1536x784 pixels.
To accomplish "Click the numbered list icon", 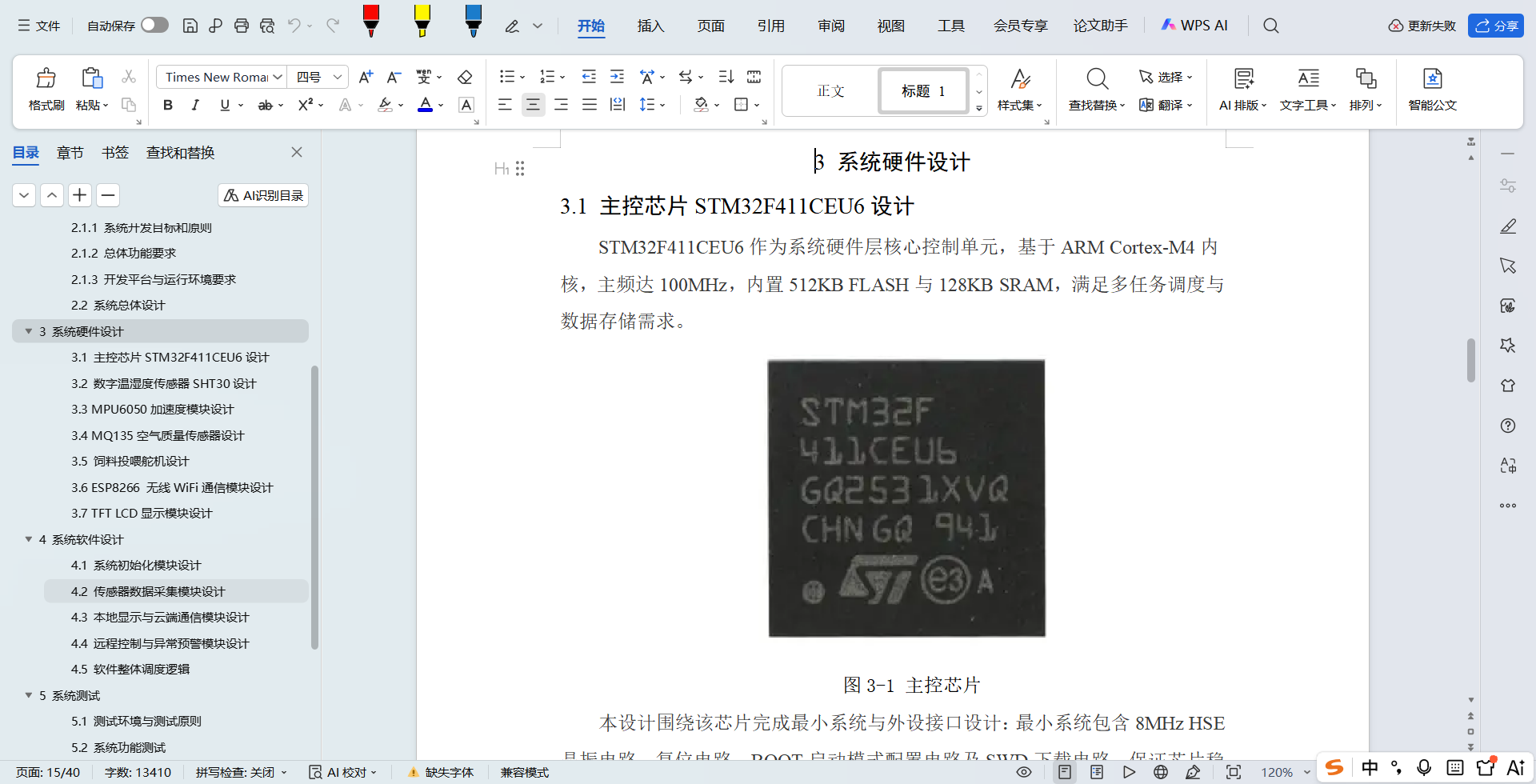I will pyautogui.click(x=547, y=77).
